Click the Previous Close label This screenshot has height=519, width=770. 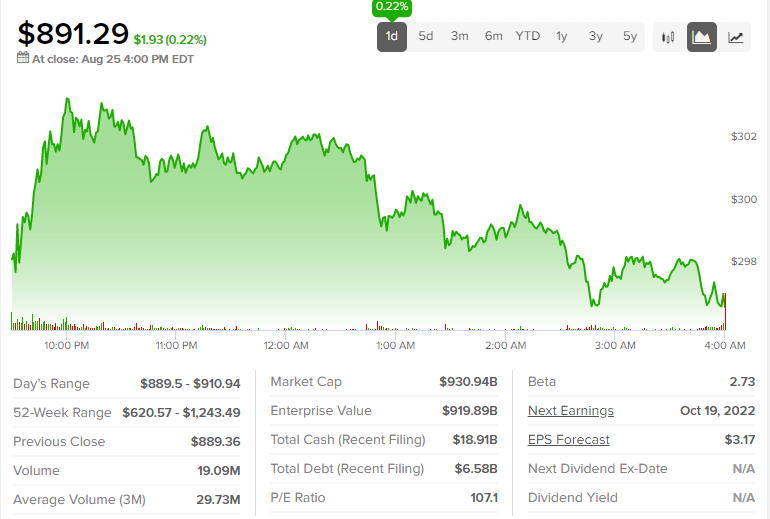tap(59, 441)
